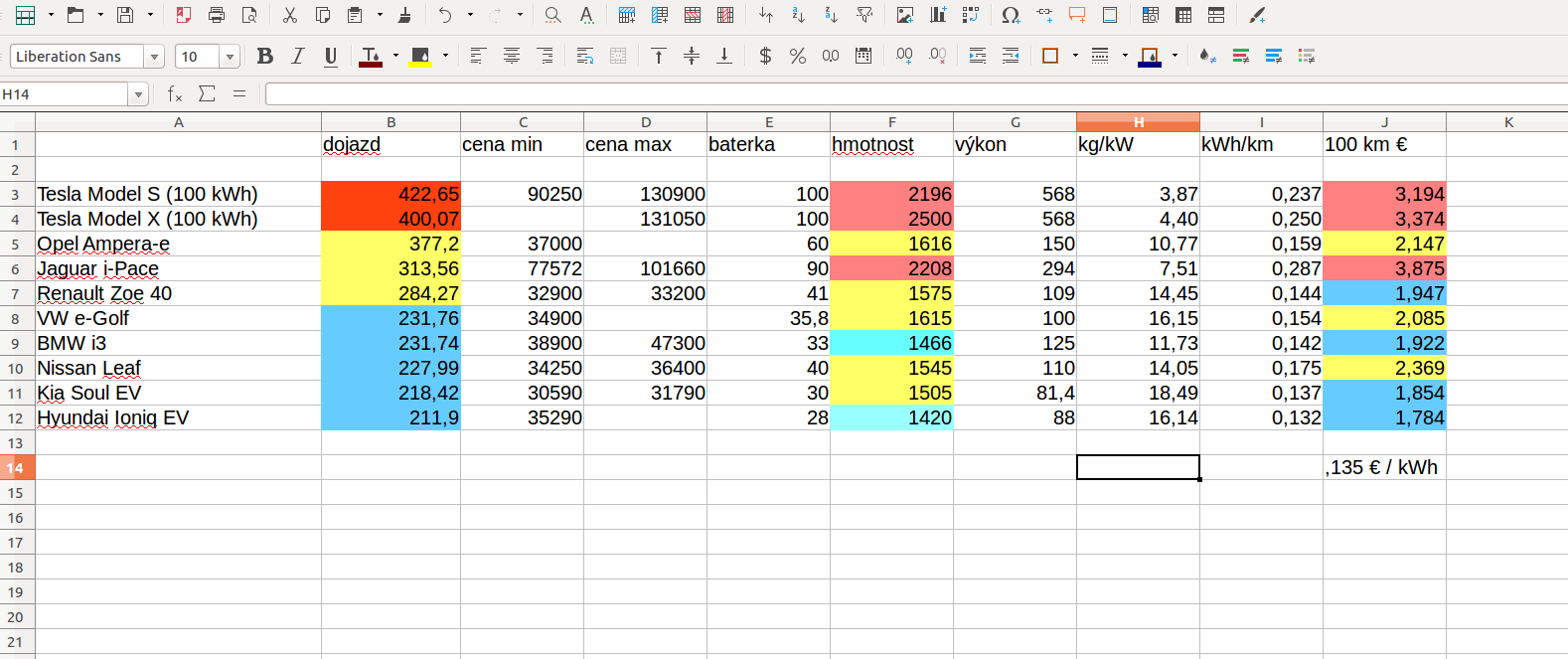This screenshot has width=1568, height=659.
Task: Apply blue Background Color
Action: pyautogui.click(x=1150, y=56)
